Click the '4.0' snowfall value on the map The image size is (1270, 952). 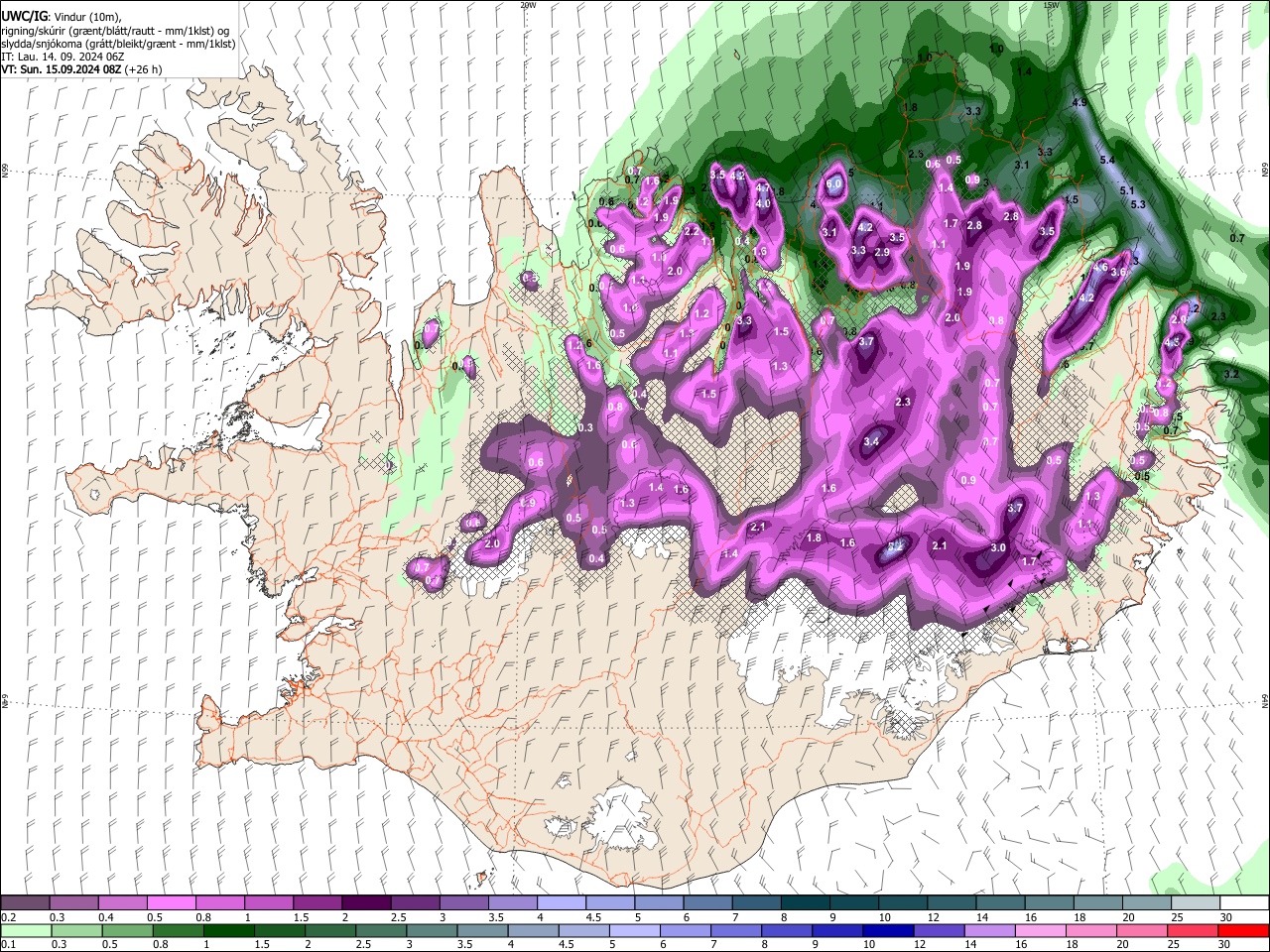tap(763, 203)
